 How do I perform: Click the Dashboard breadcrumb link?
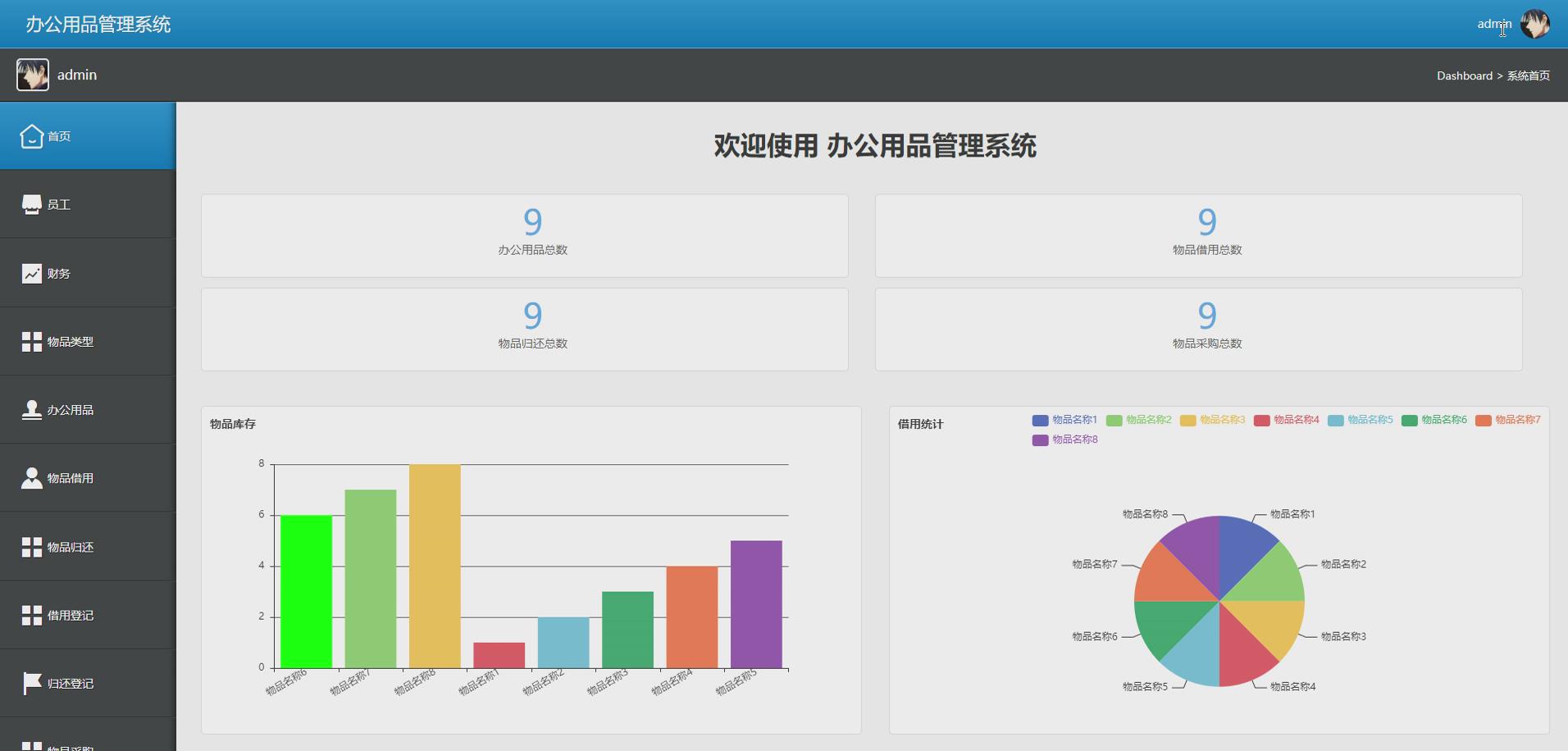coord(1465,75)
